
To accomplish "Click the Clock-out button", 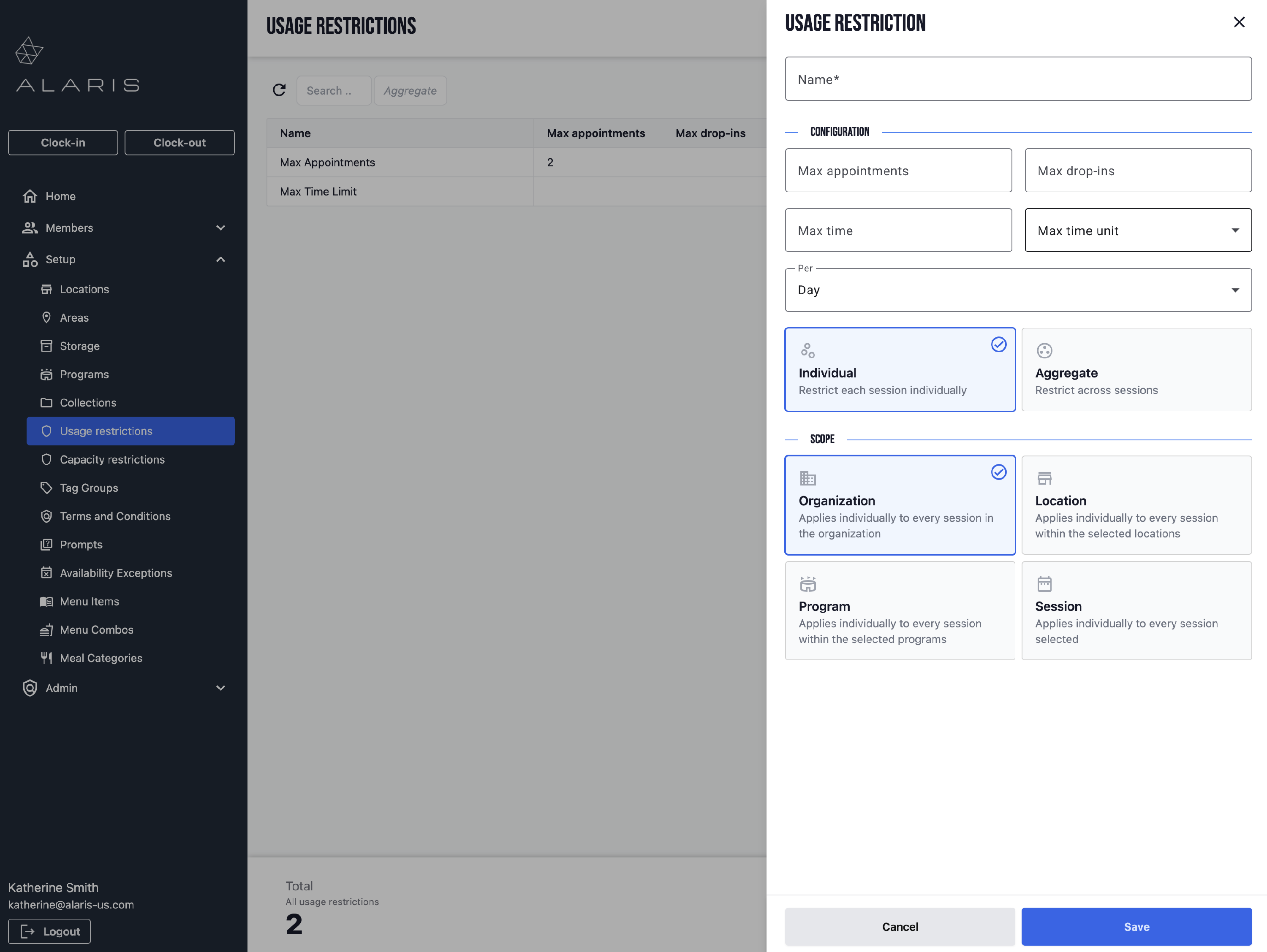I will 179,143.
